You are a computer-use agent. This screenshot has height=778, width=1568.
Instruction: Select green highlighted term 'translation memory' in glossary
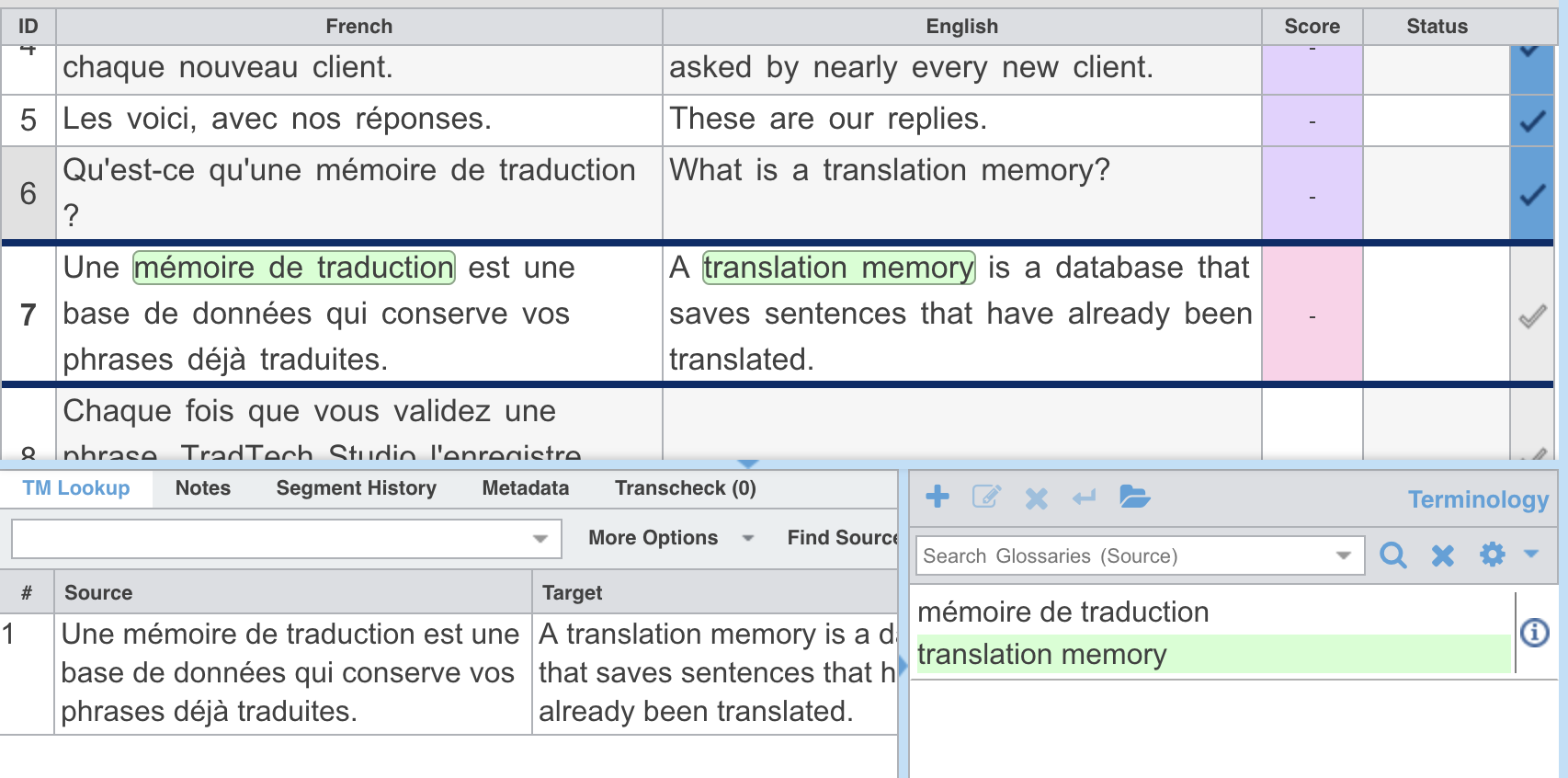1213,654
